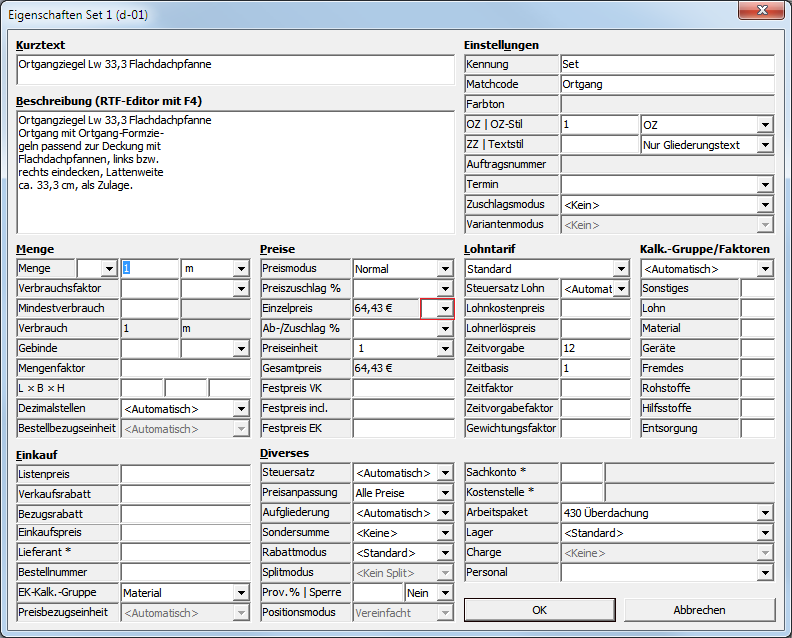This screenshot has width=792, height=638.
Task: Open the Lohntarif dropdown set to Standard
Action: tap(621, 269)
